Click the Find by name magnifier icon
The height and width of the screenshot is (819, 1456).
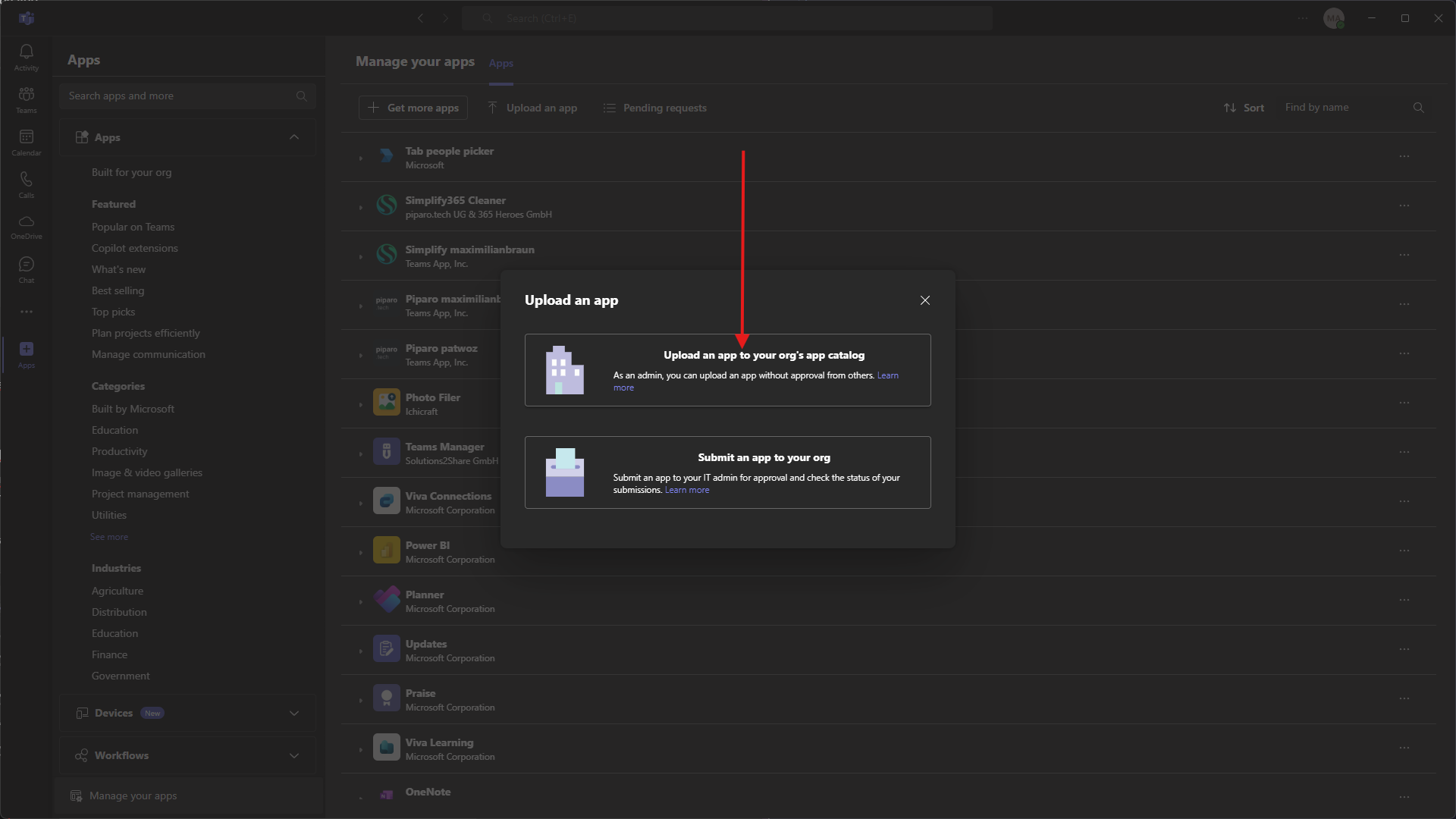(x=1419, y=108)
